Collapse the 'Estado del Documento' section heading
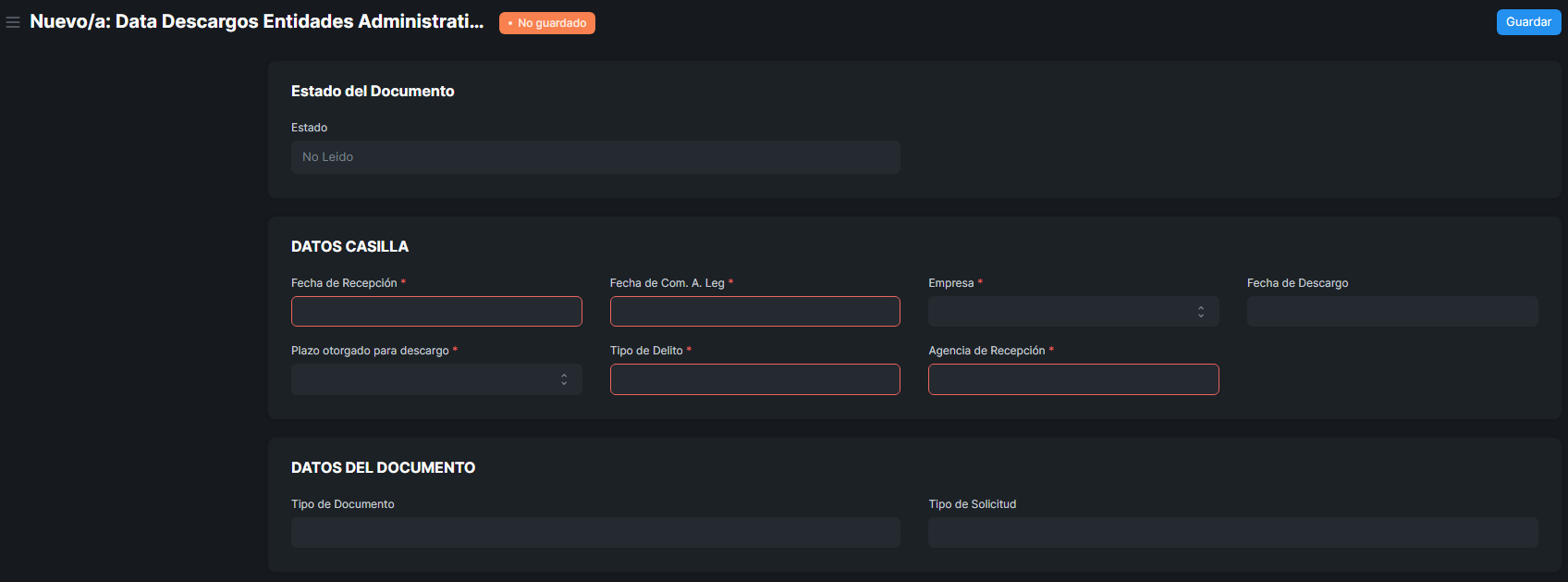Screen dimensions: 1568x582 click(x=373, y=91)
